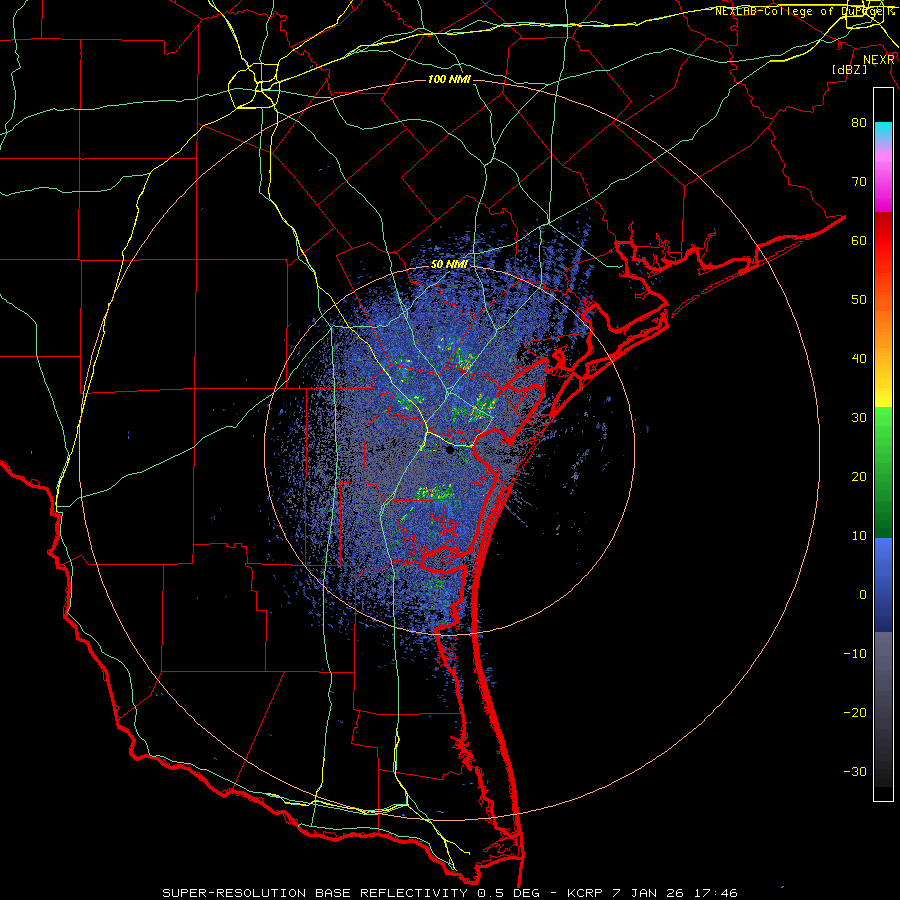Click the 50 NMI range ring label

coord(449,265)
